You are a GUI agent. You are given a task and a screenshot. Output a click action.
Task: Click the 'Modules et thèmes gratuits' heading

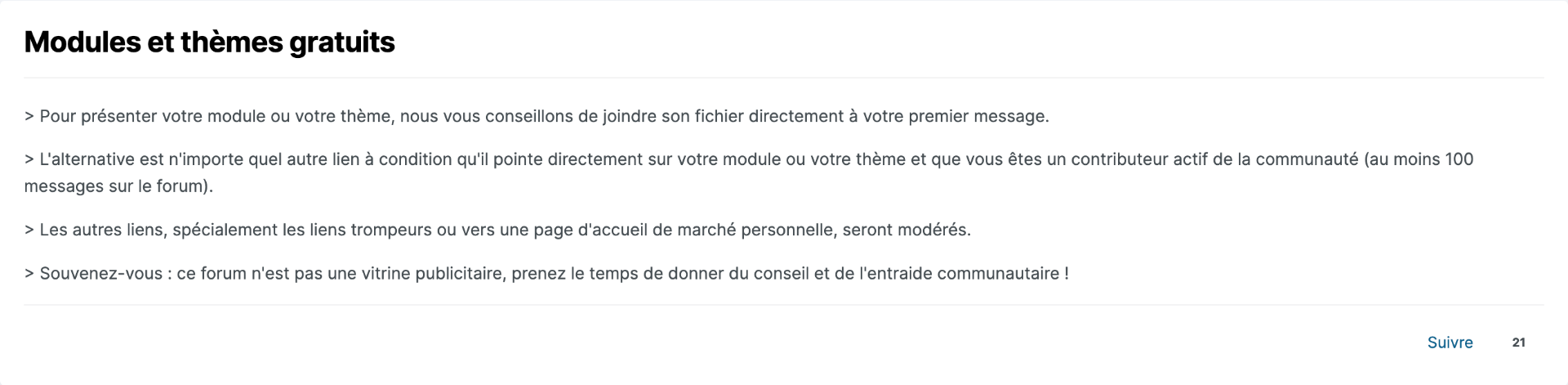pyautogui.click(x=210, y=42)
